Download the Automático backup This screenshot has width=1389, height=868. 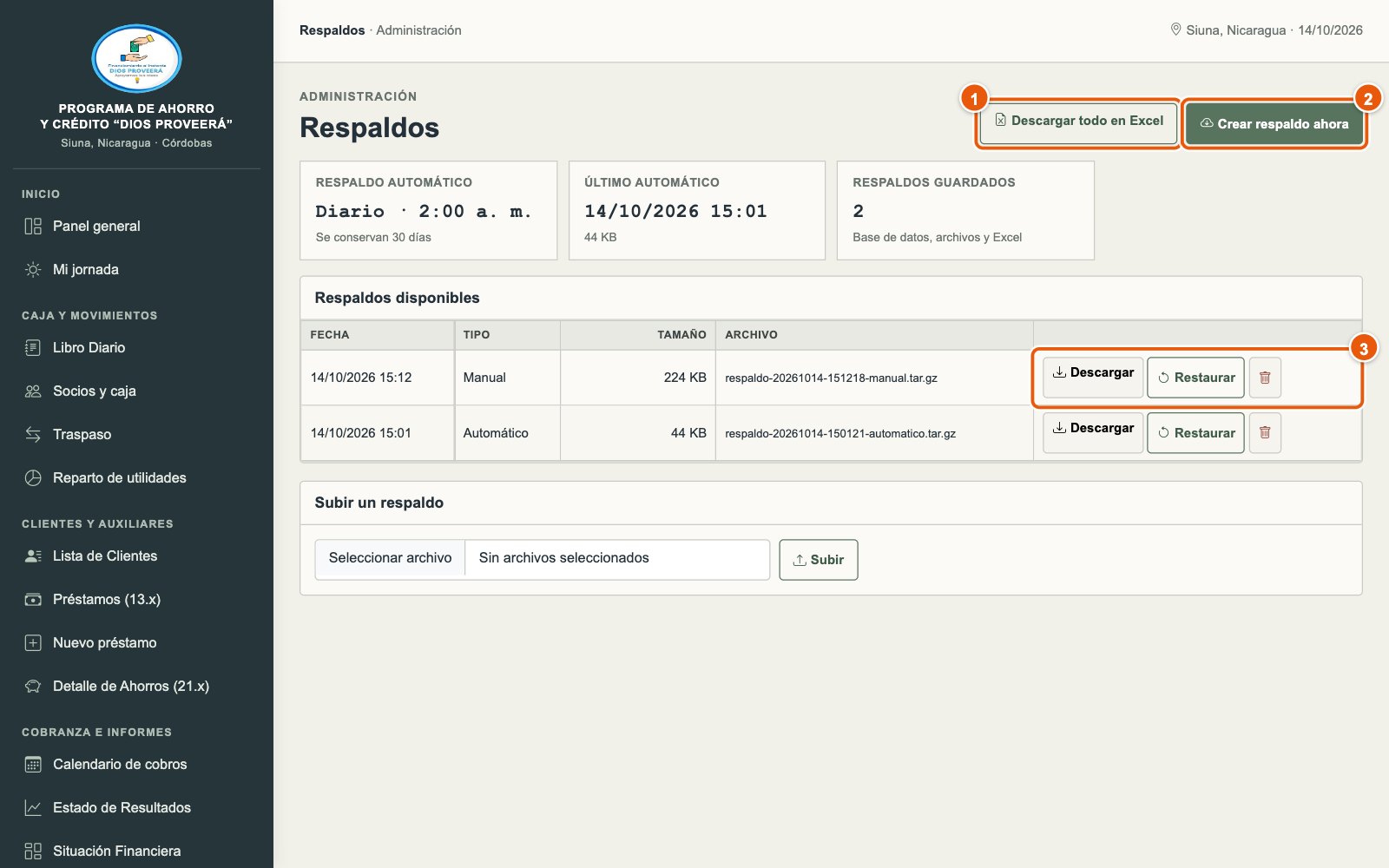coord(1093,433)
